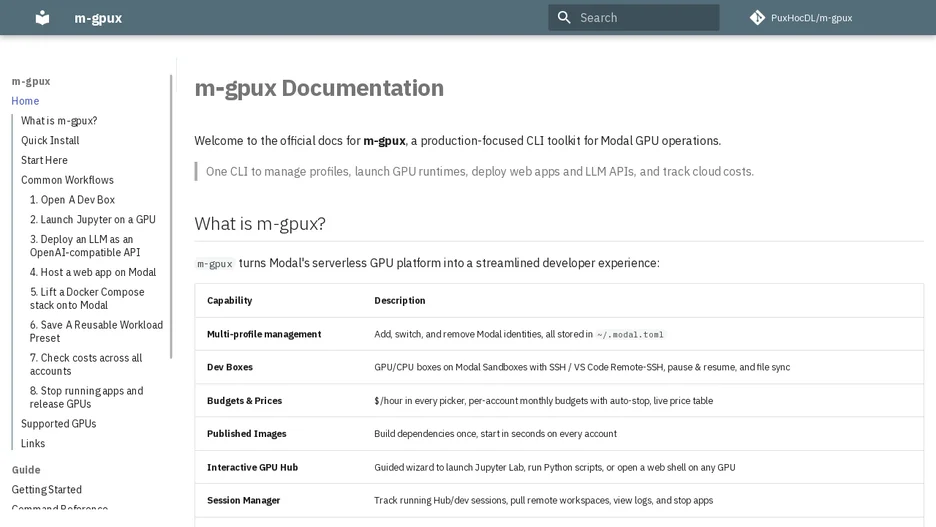Click the One CLI blockquote text
The height and width of the screenshot is (527, 936).
(x=480, y=172)
